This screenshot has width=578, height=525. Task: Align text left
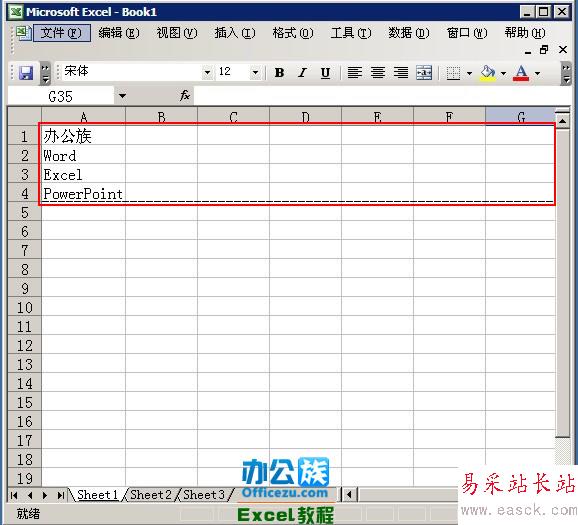pyautogui.click(x=355, y=73)
